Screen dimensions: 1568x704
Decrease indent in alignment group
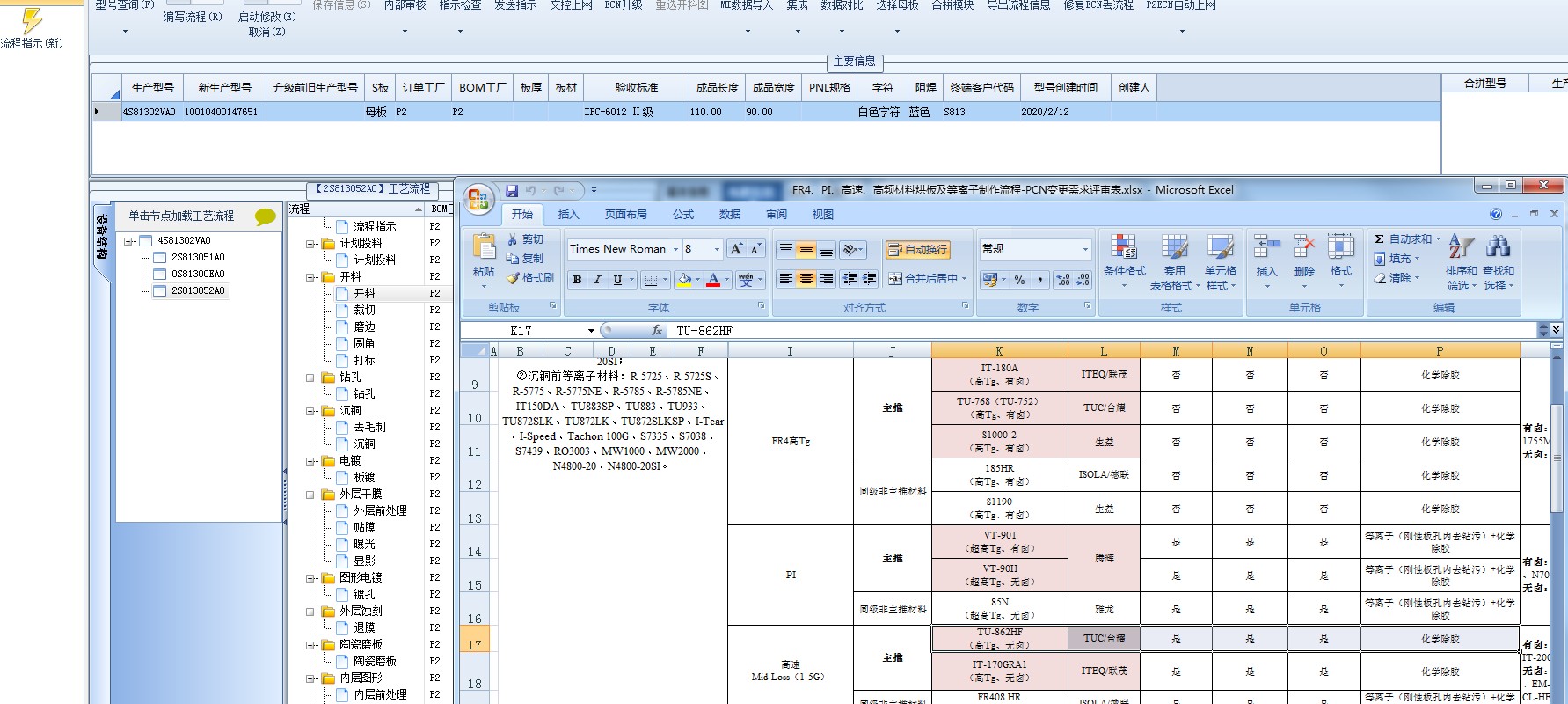850,279
